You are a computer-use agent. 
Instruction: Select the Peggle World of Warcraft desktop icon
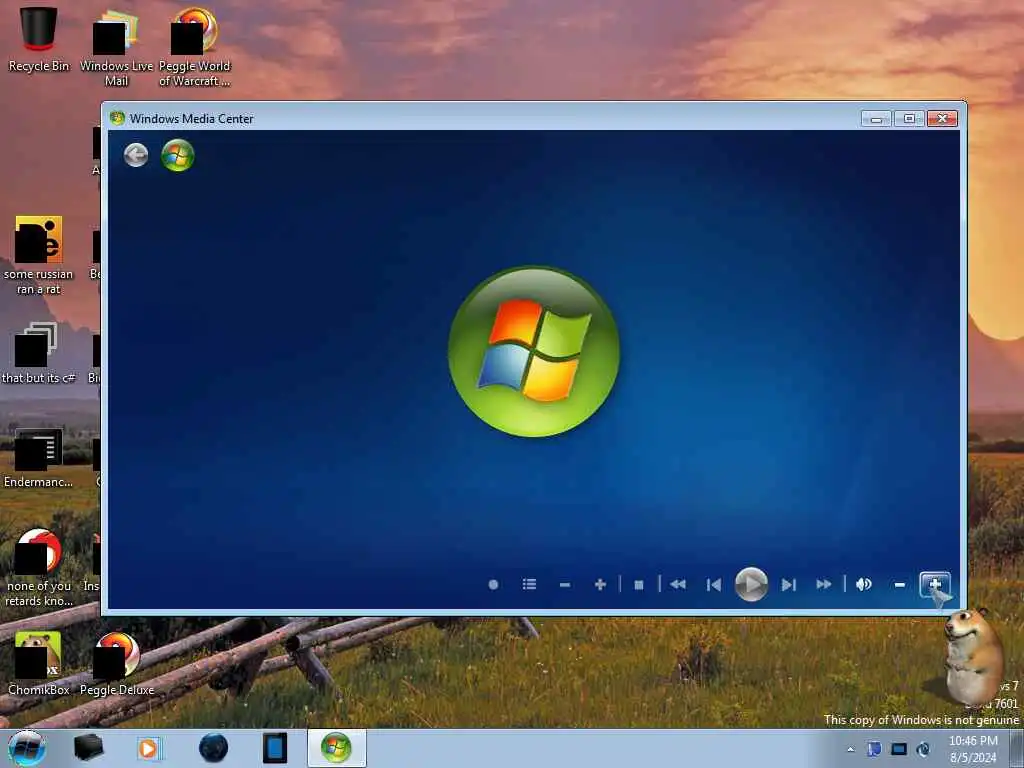[x=195, y=47]
